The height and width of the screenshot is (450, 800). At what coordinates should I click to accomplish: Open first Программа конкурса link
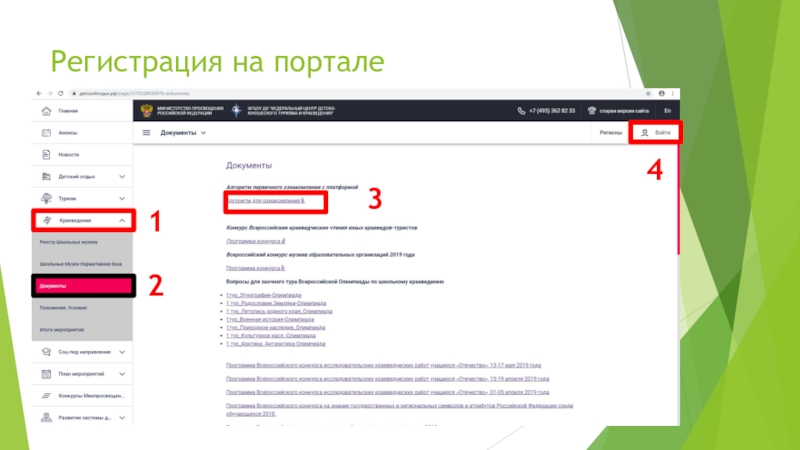[256, 241]
